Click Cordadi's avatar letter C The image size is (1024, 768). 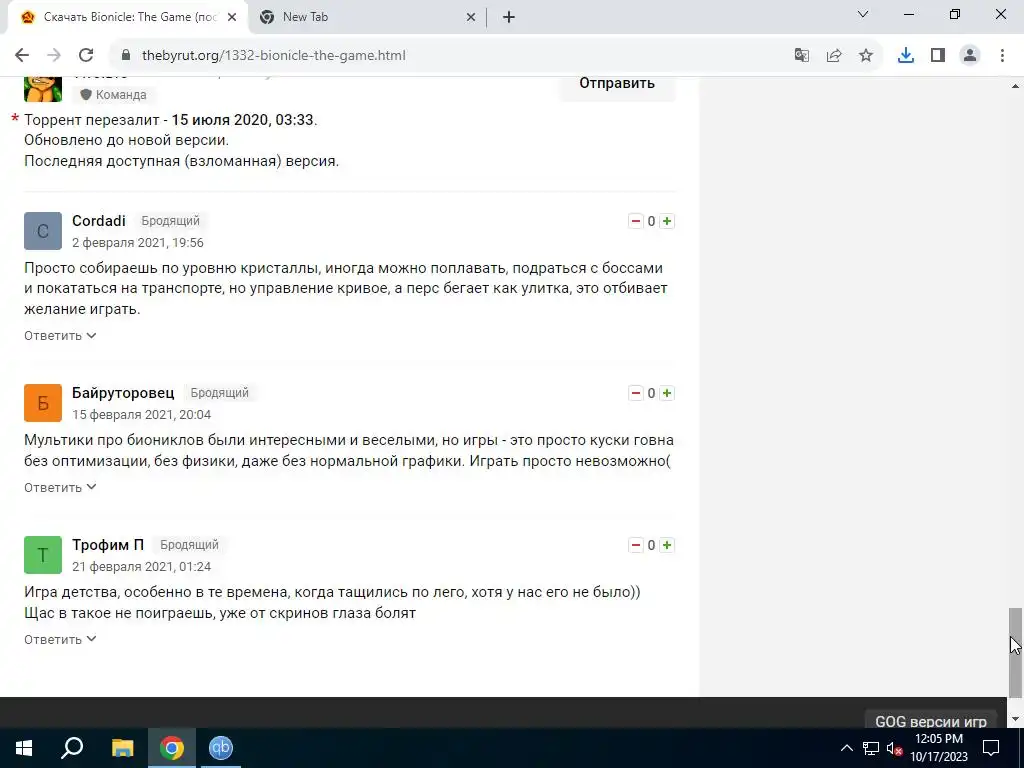coord(43,231)
